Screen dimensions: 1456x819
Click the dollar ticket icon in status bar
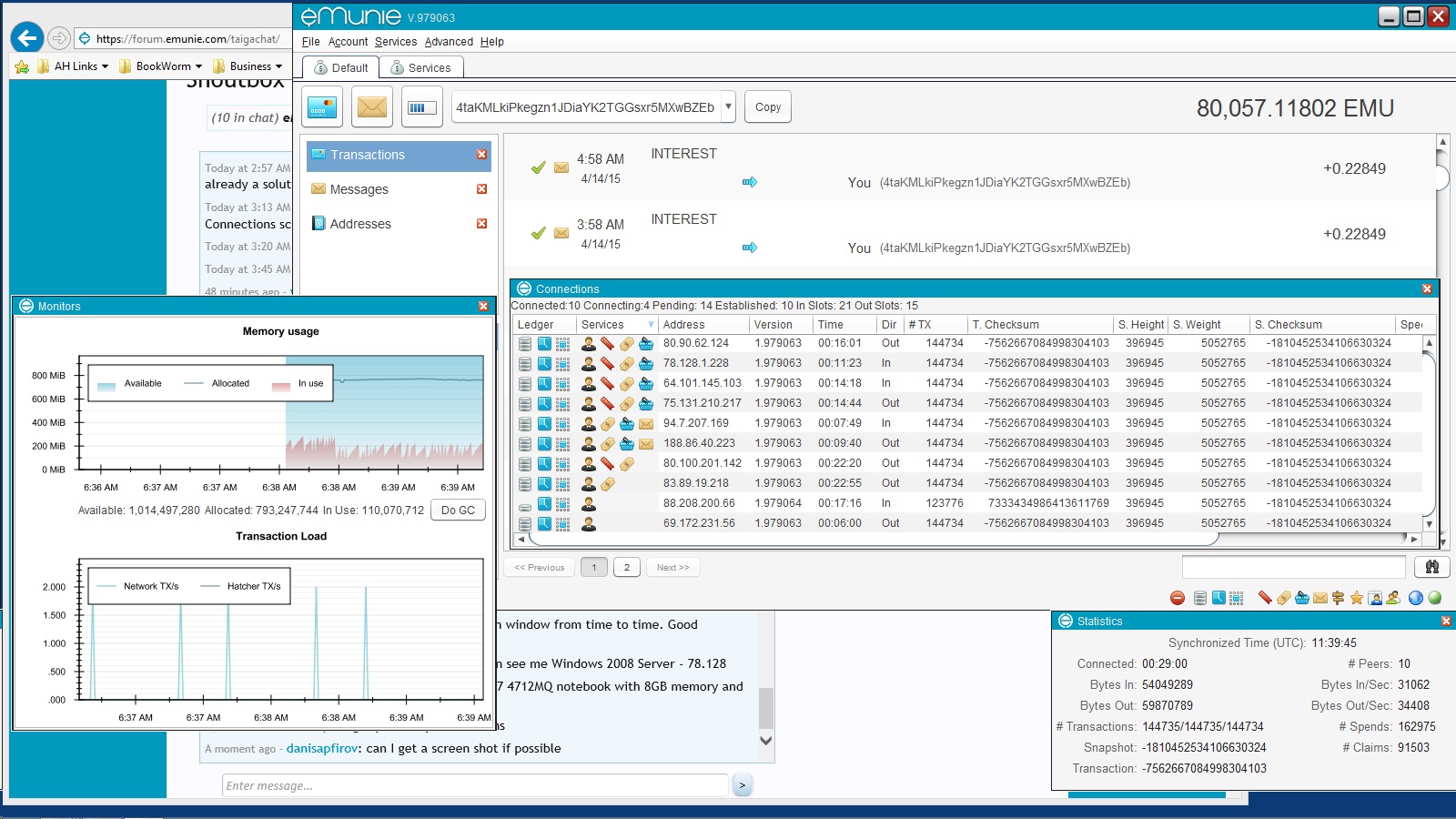click(x=1283, y=598)
